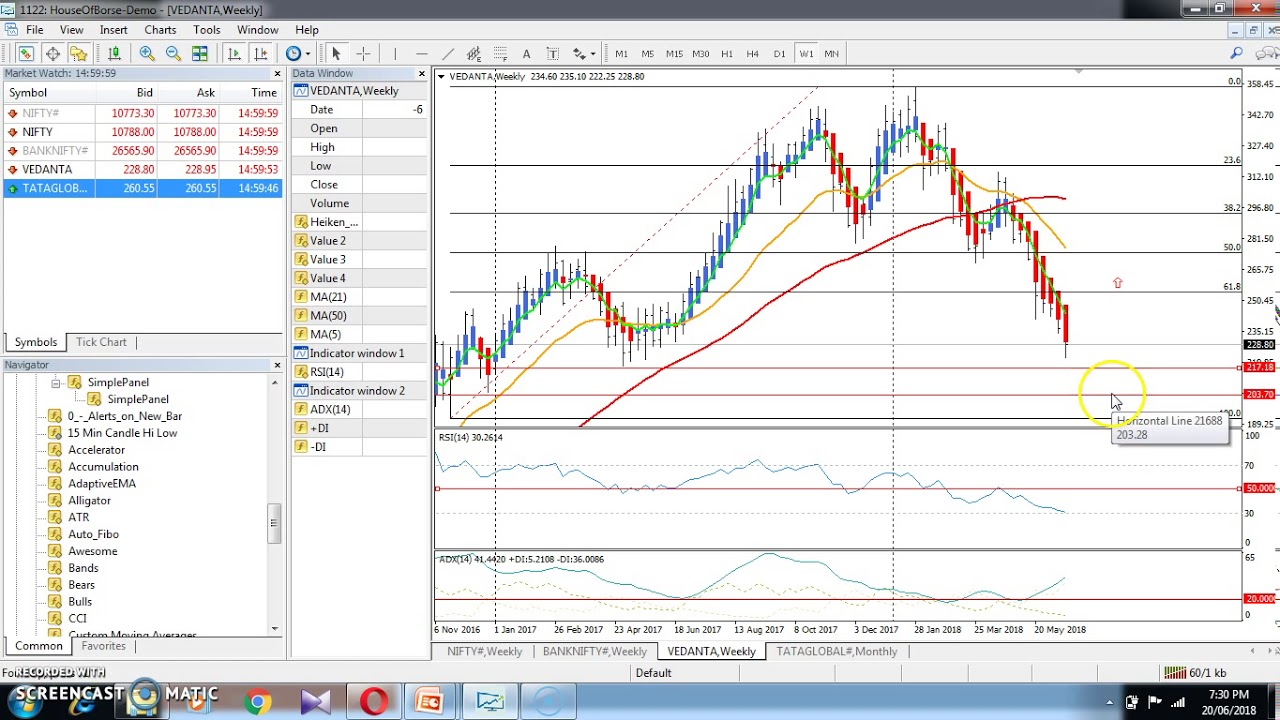Open the Tick Chart tab
The width and height of the screenshot is (1280, 720).
101,342
